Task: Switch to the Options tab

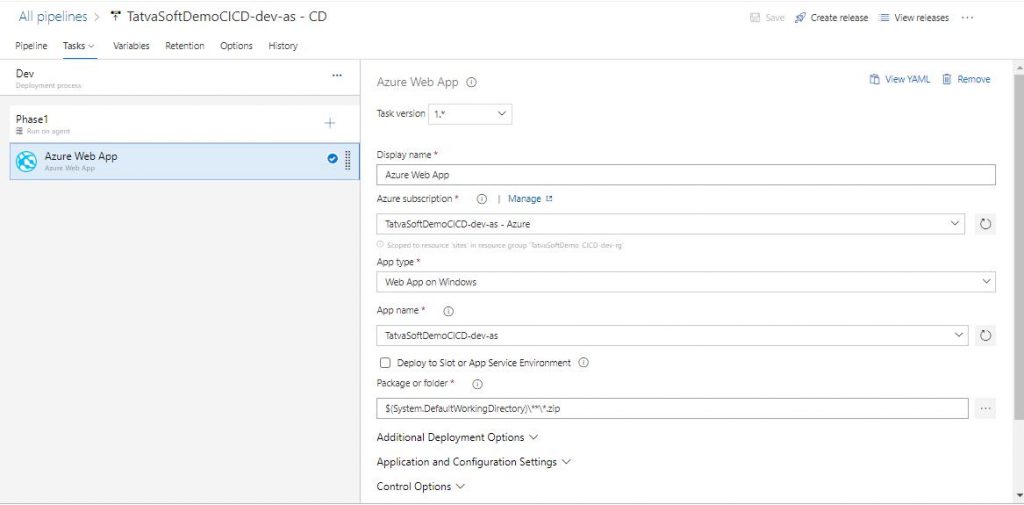Action: click(236, 46)
